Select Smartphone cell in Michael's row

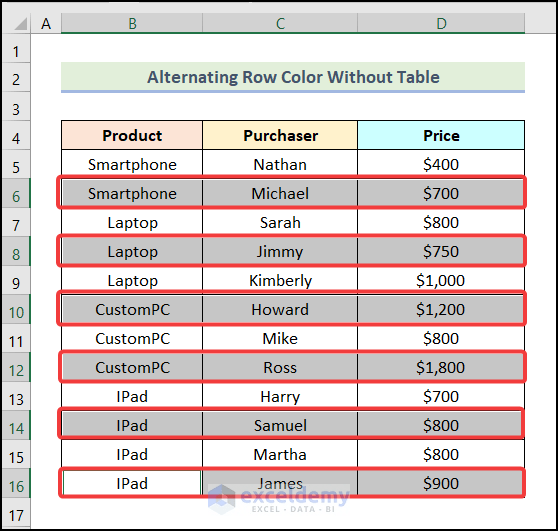coord(132,193)
